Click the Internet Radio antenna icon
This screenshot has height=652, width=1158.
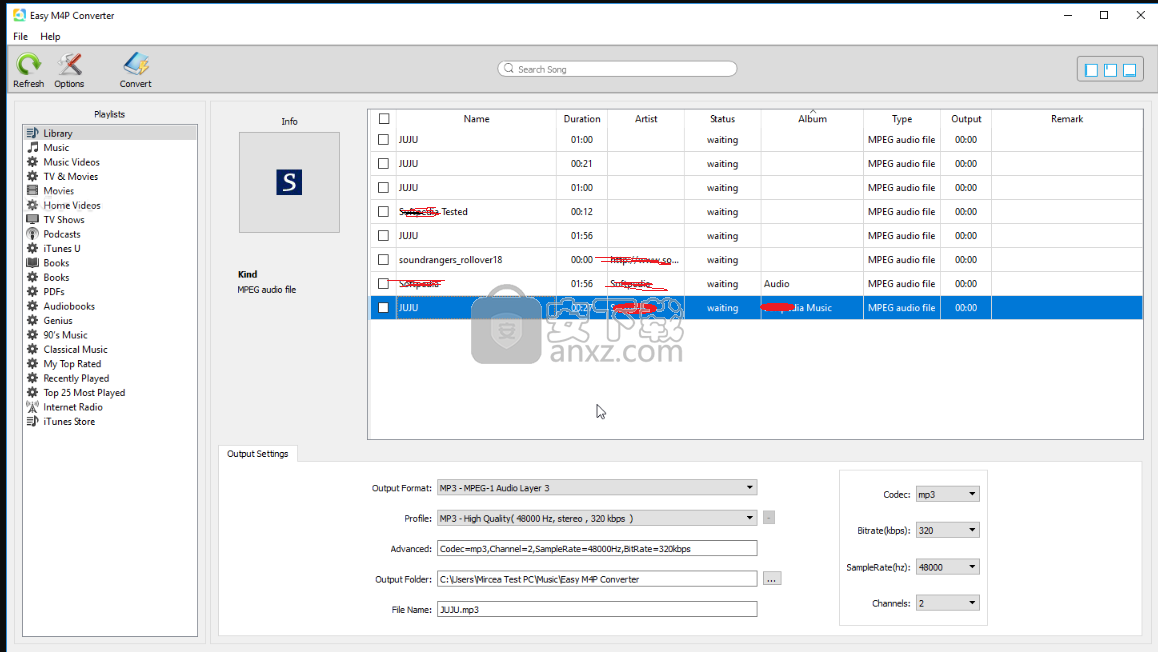coord(32,407)
